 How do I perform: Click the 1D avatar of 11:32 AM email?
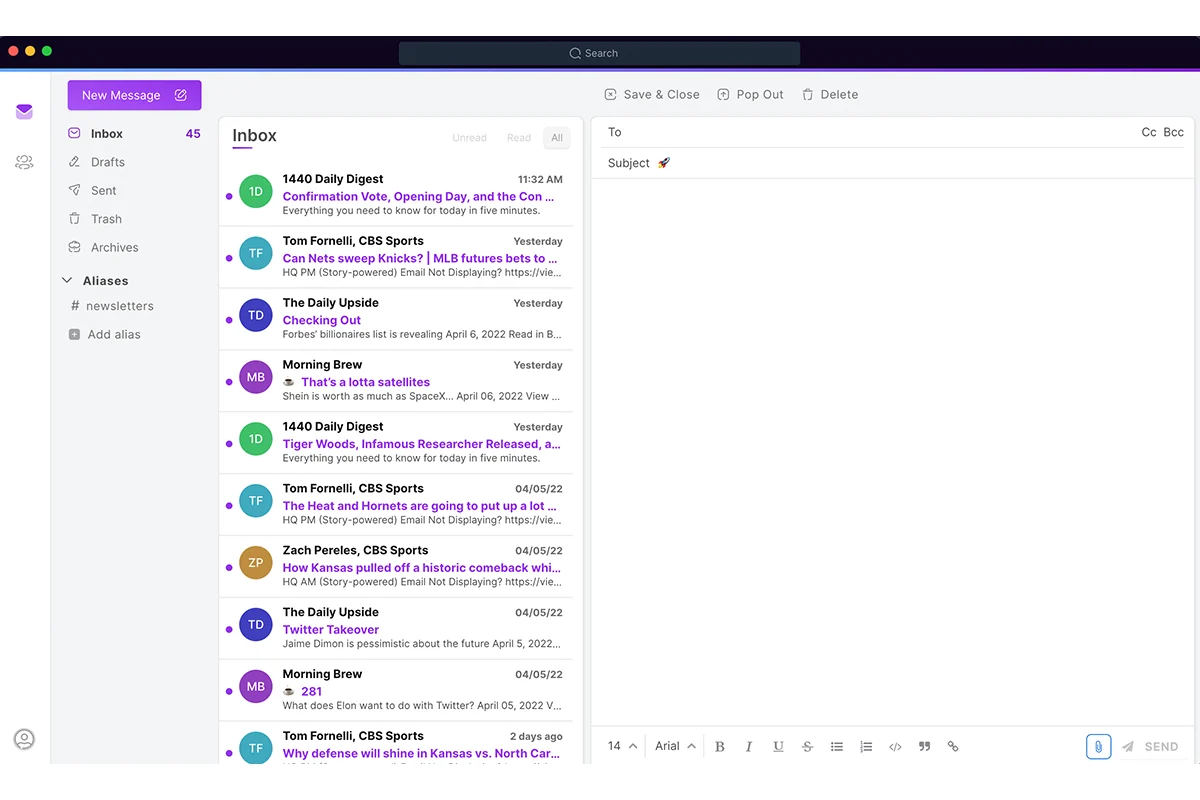tap(256, 192)
